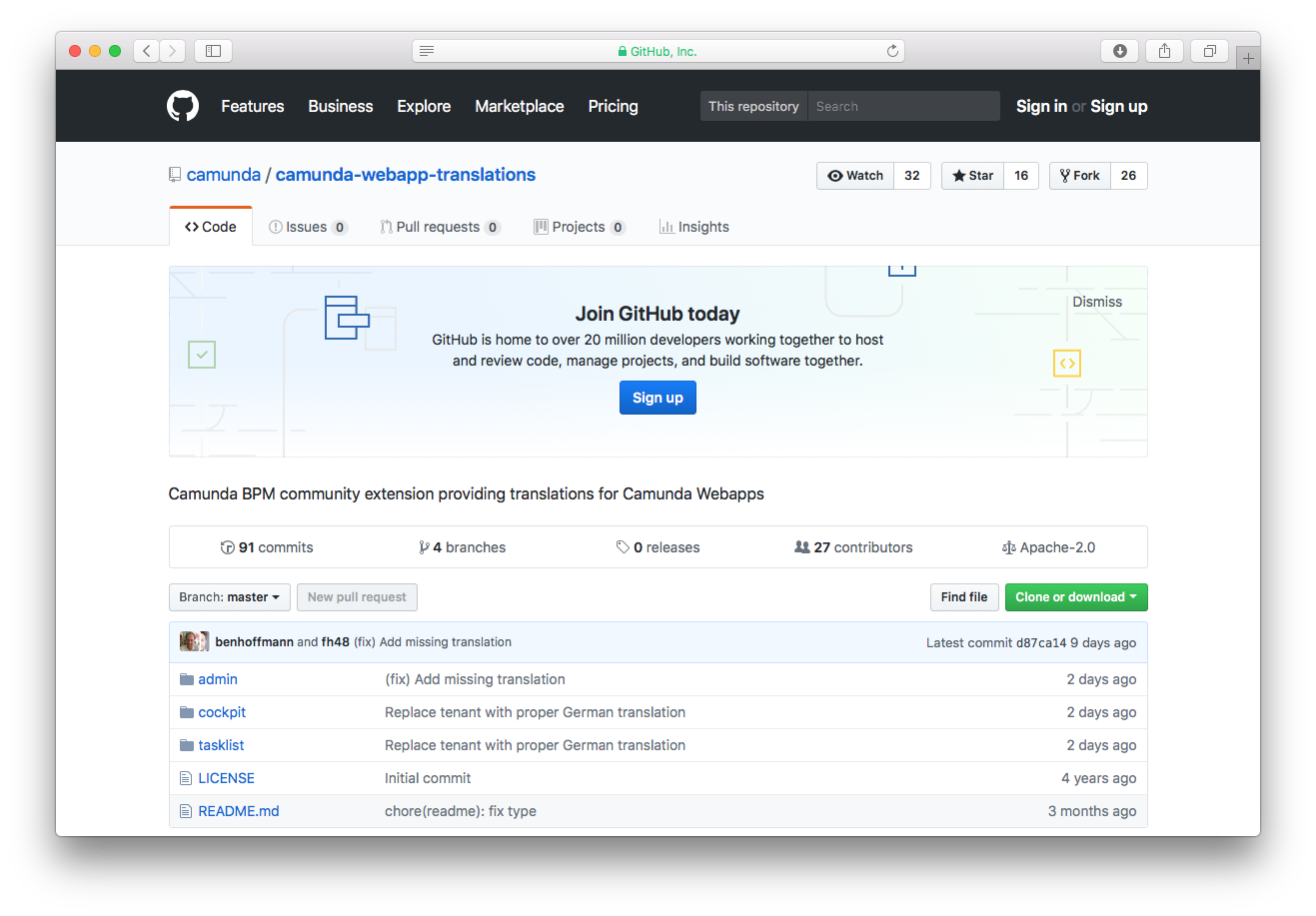1316x916 pixels.
Task: Open the admin folder link
Action: coord(218,679)
